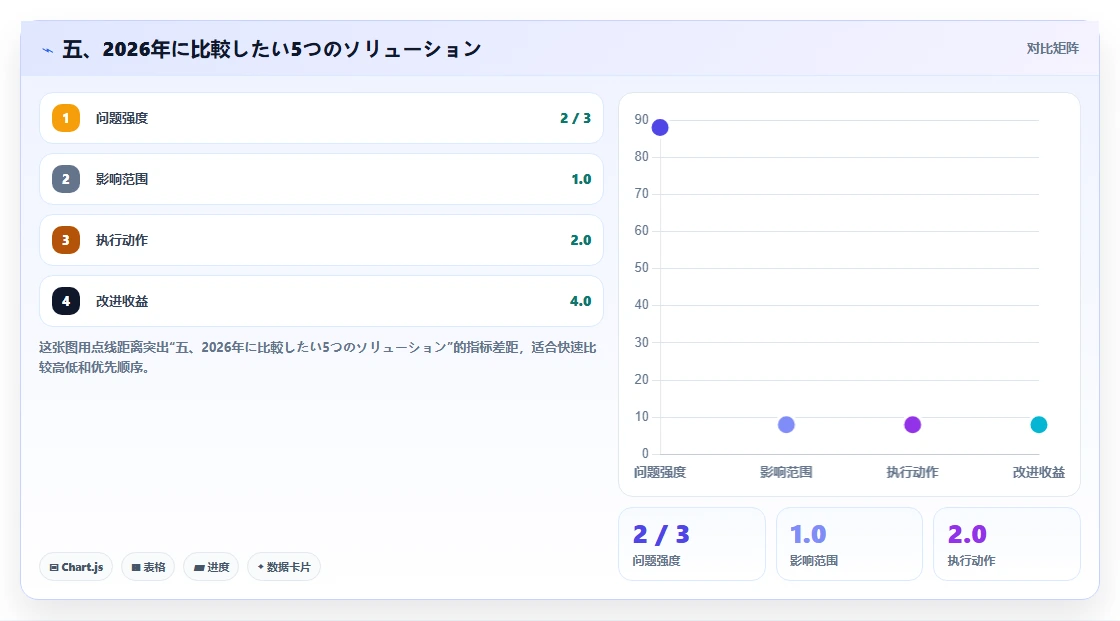Image resolution: width=1120 pixels, height=621 pixels.
Task: Click the 表格 tag
Action: (148, 567)
